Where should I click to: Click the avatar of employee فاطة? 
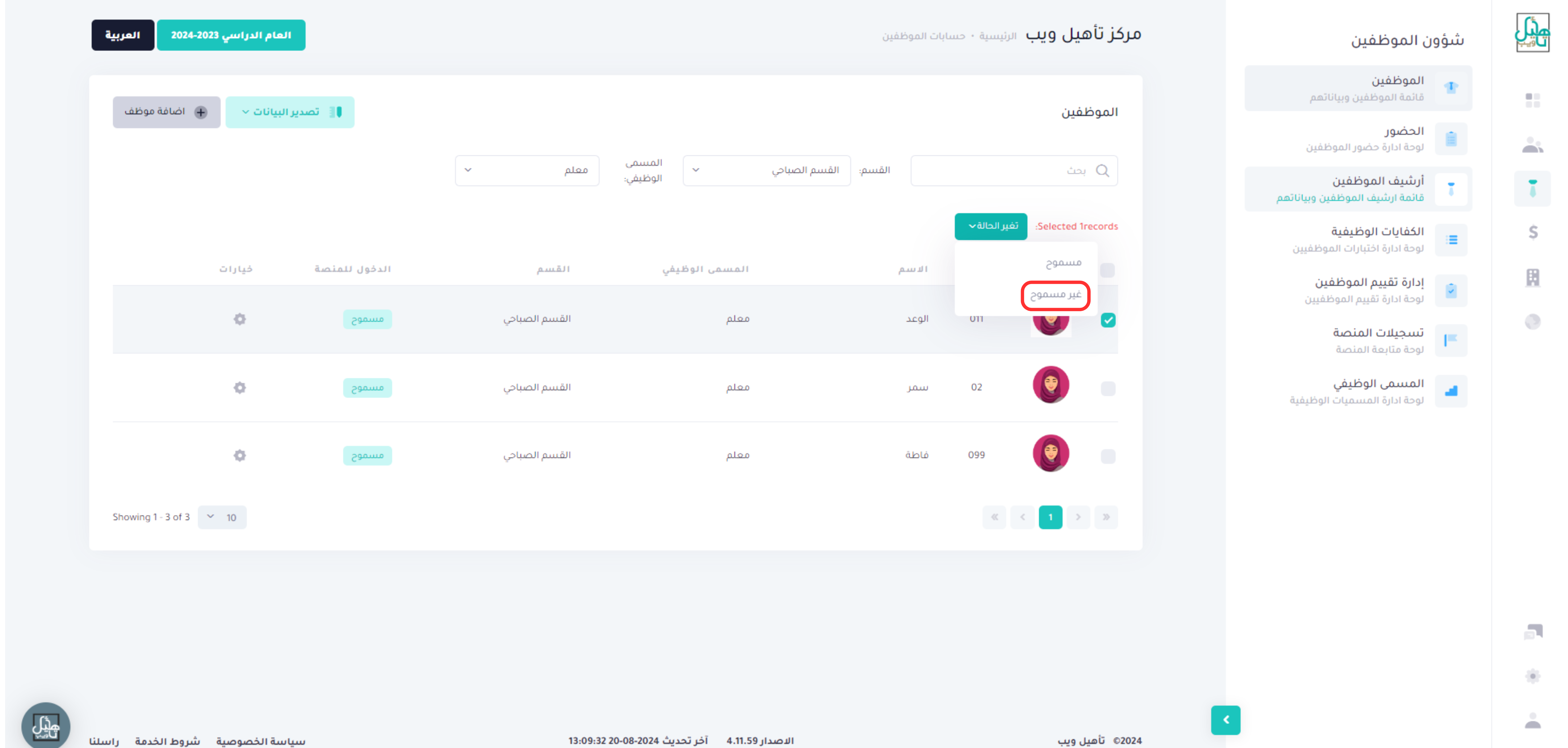[x=1051, y=453]
